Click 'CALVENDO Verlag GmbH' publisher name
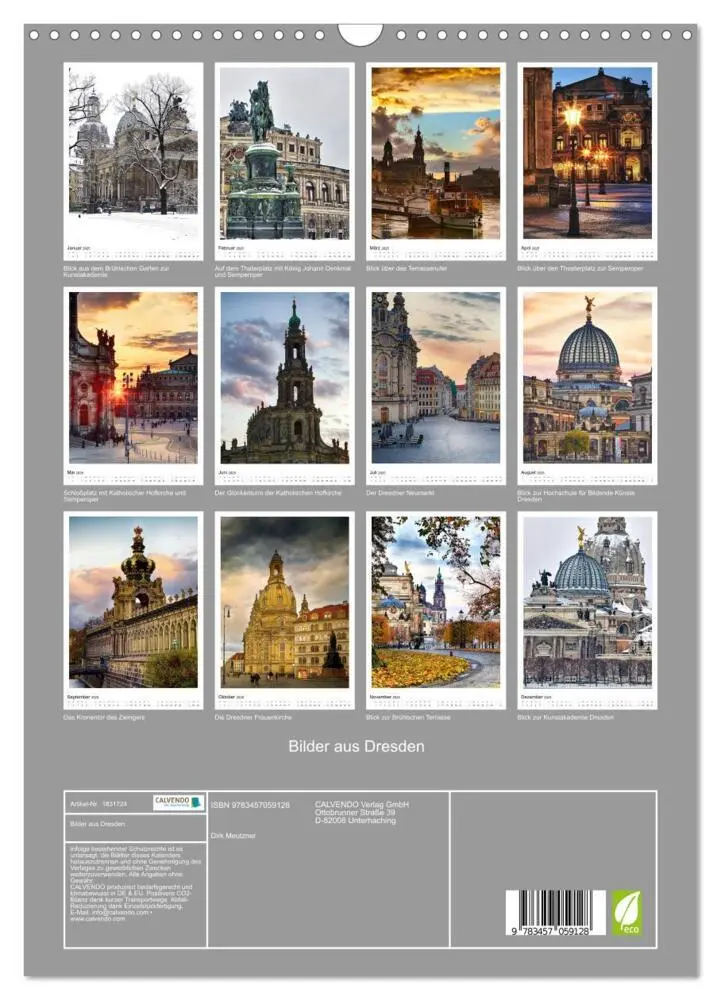The image size is (721, 1000). [x=362, y=804]
